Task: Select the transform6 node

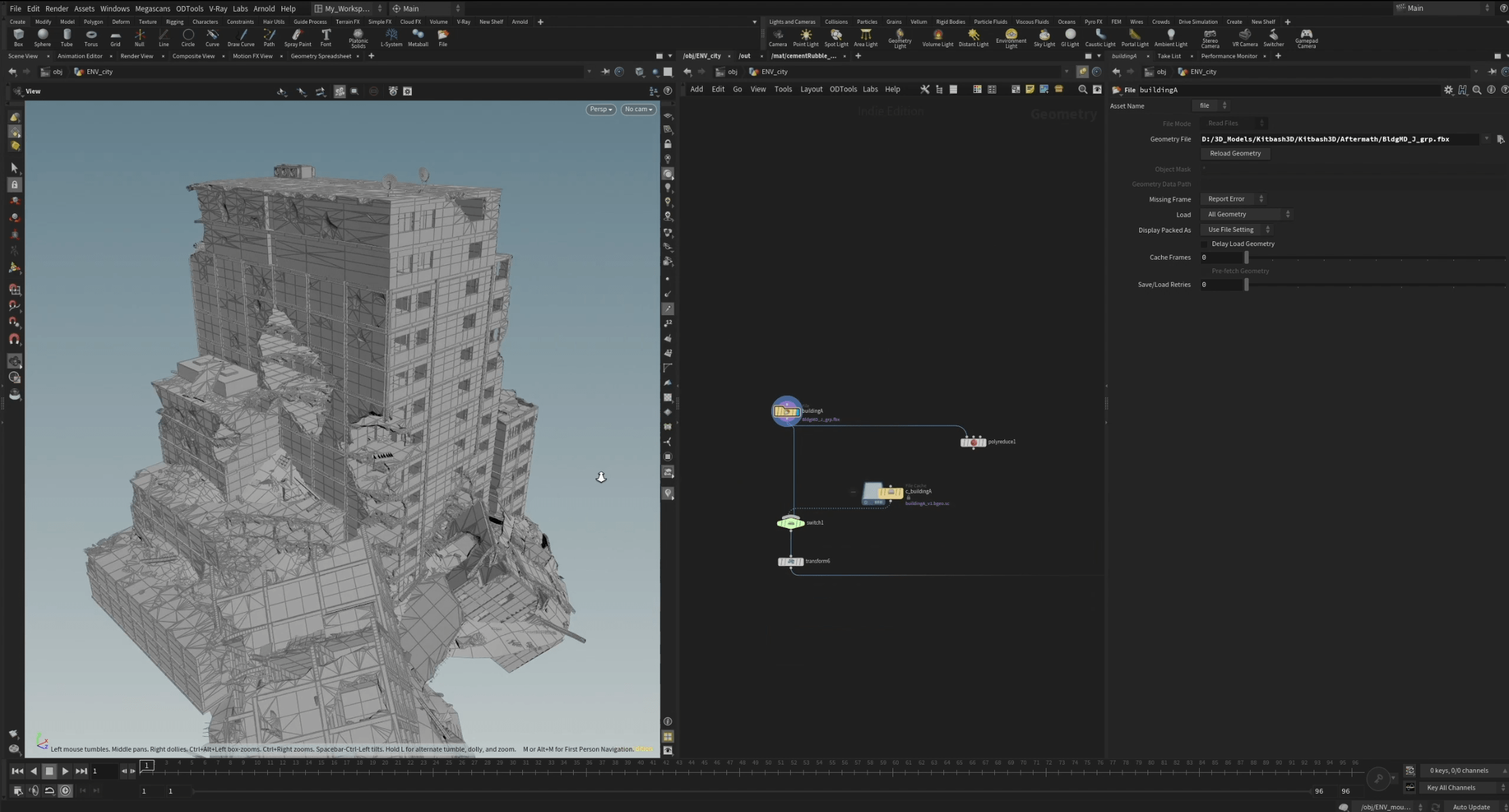Action: click(x=790, y=561)
